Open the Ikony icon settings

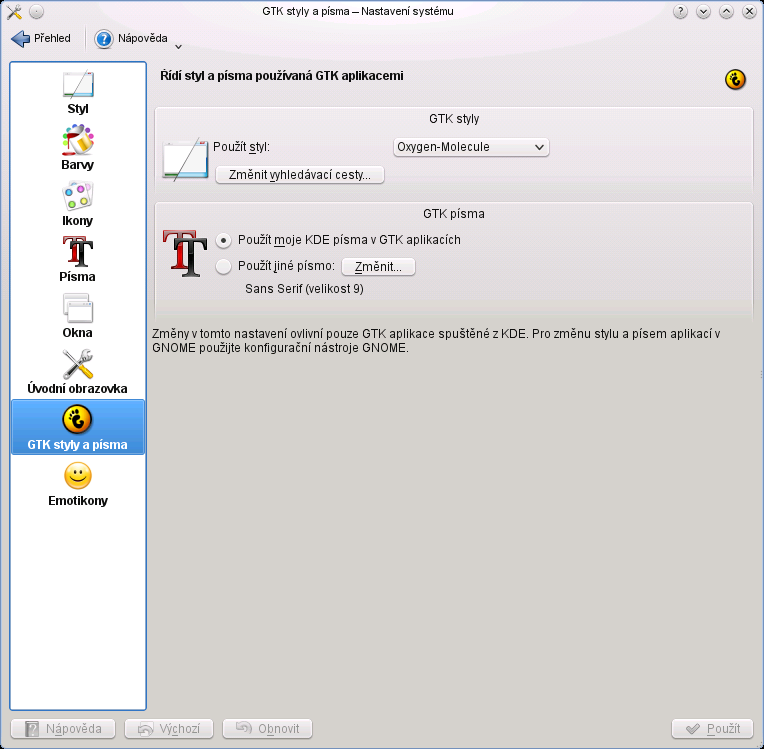(78, 204)
